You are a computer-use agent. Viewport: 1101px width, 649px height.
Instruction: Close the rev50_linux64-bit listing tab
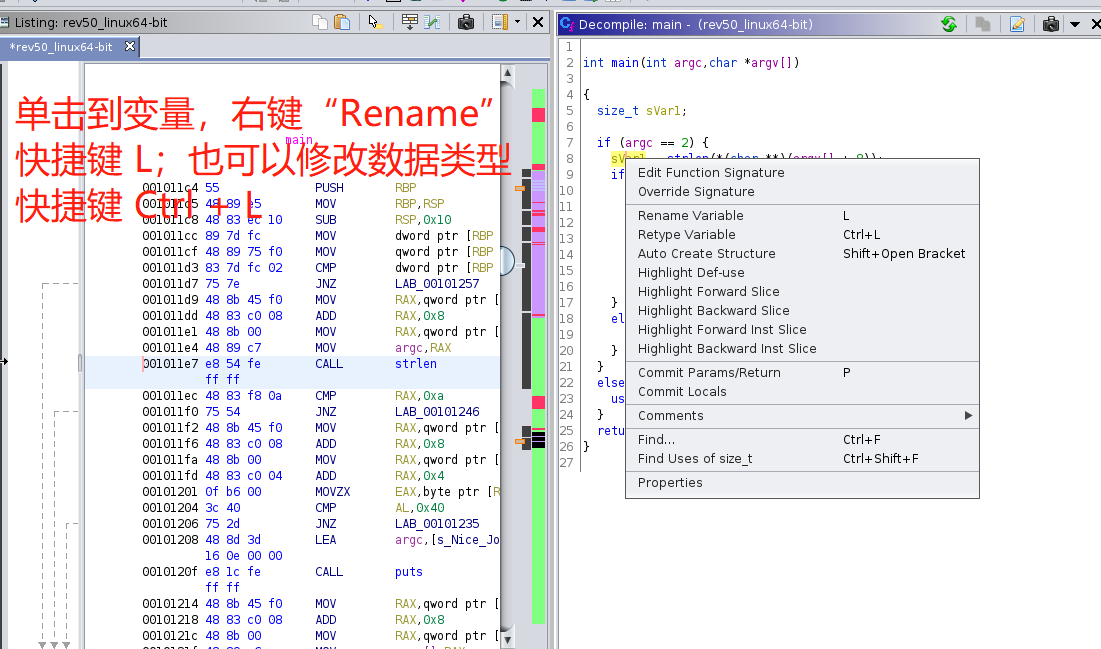tap(130, 46)
